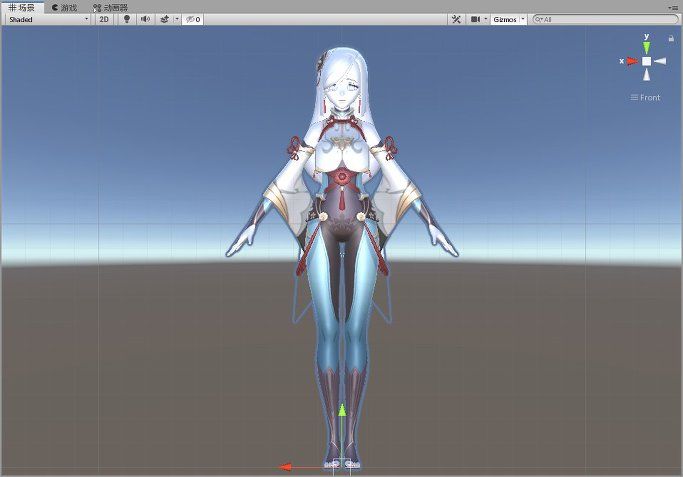Toggle scene effects (skybox, fog) button
The image size is (683, 477).
click(x=165, y=19)
